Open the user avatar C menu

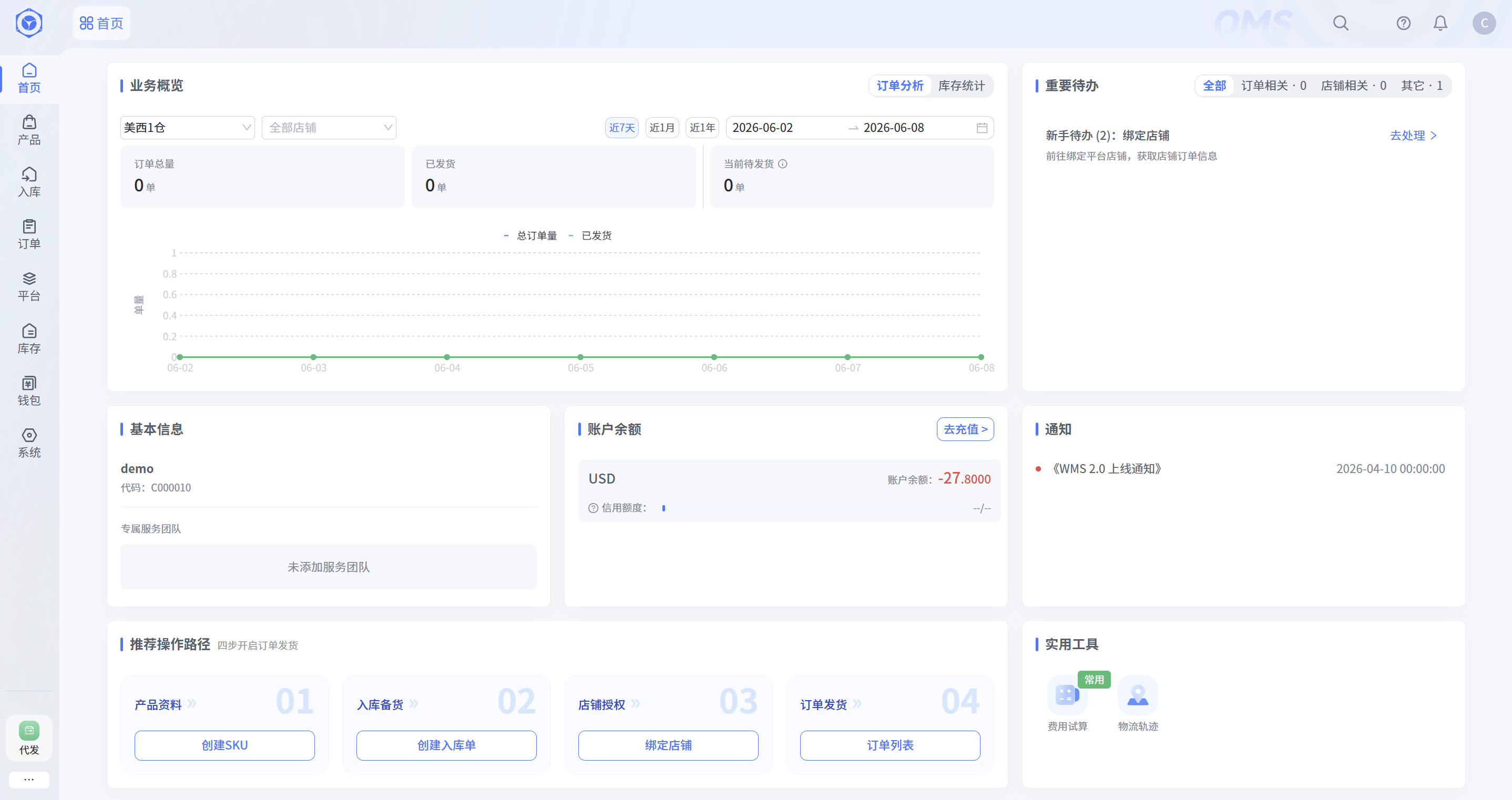point(1485,24)
